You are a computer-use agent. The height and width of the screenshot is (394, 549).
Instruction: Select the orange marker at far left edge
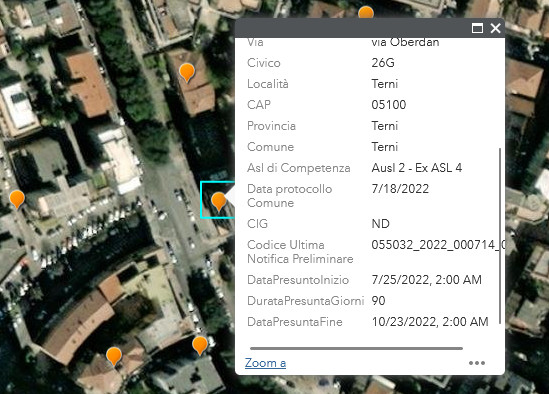17,200
